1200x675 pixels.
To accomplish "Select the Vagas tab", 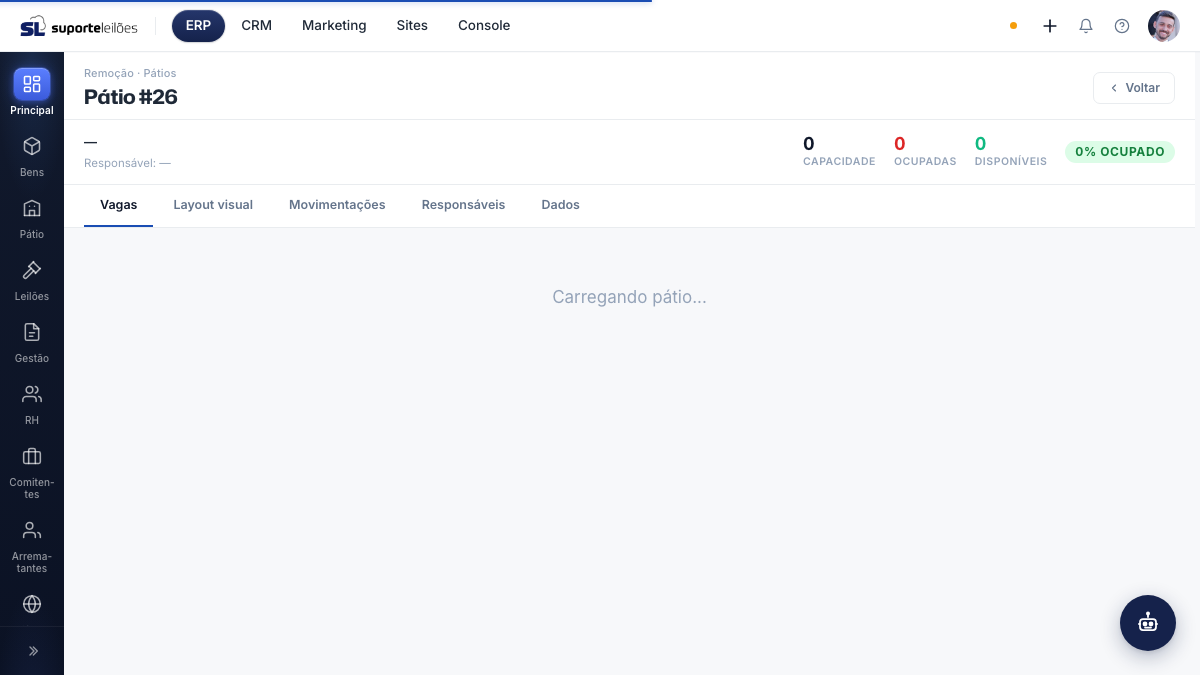I will [x=119, y=205].
